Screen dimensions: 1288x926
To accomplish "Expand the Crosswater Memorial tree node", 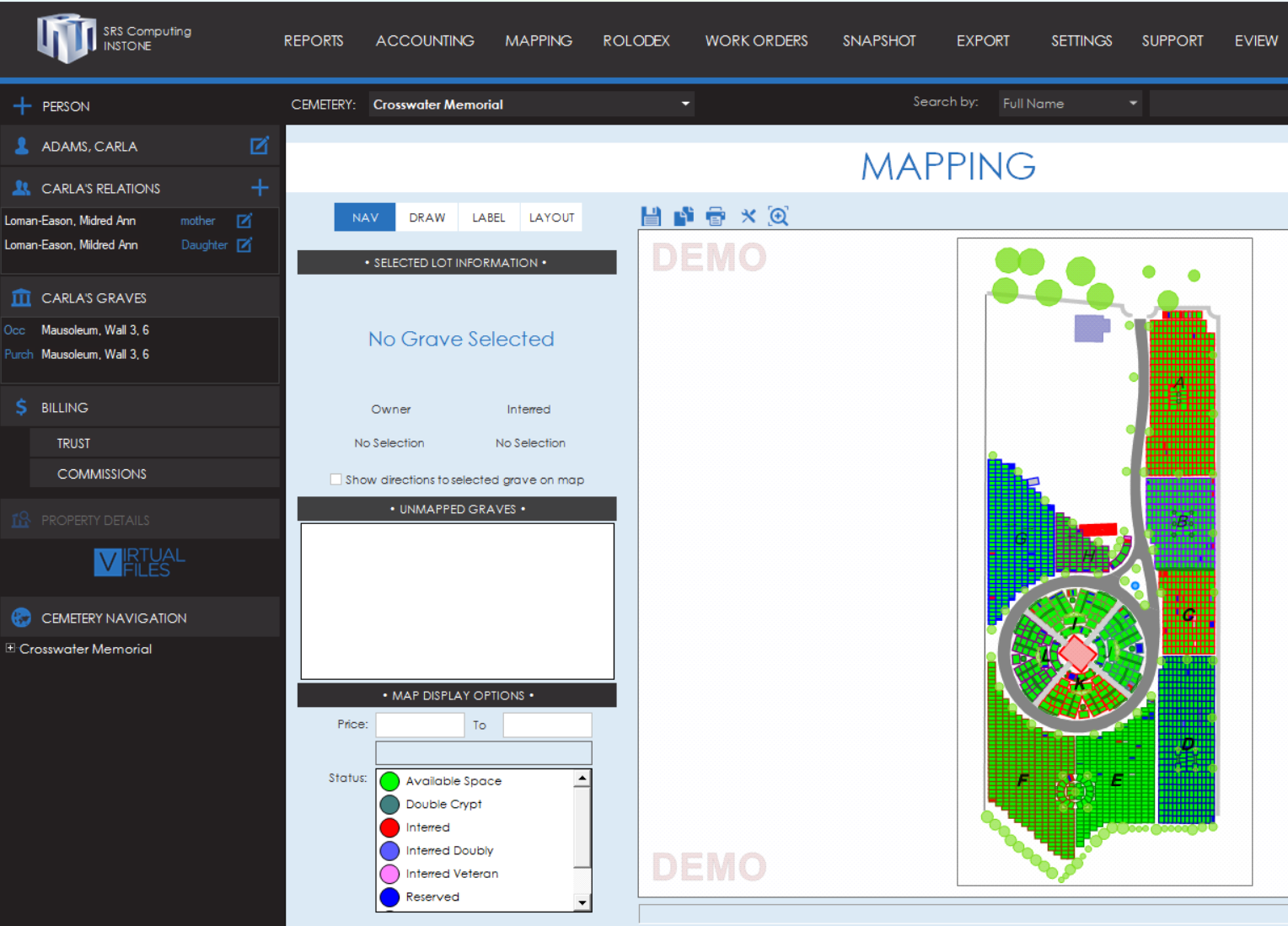I will (10, 649).
